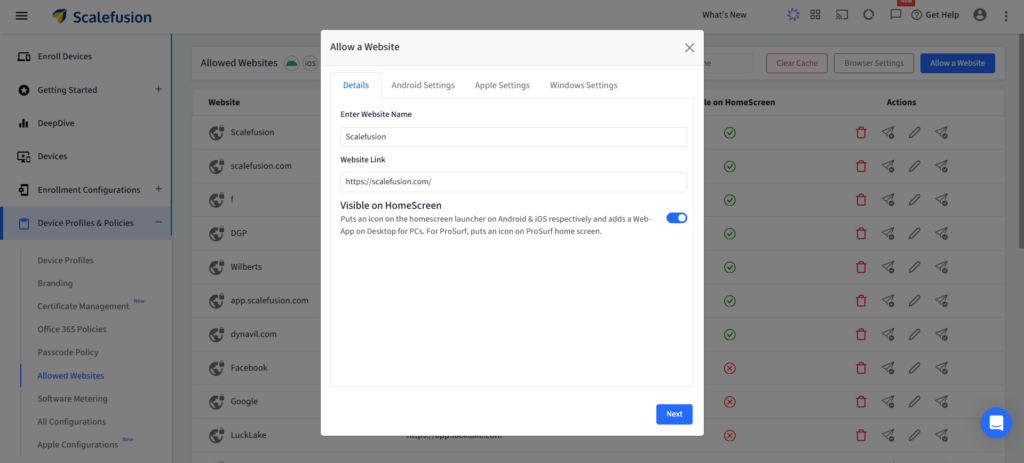
Task: Open Certificate Management in the submenu
Action: (x=84, y=306)
